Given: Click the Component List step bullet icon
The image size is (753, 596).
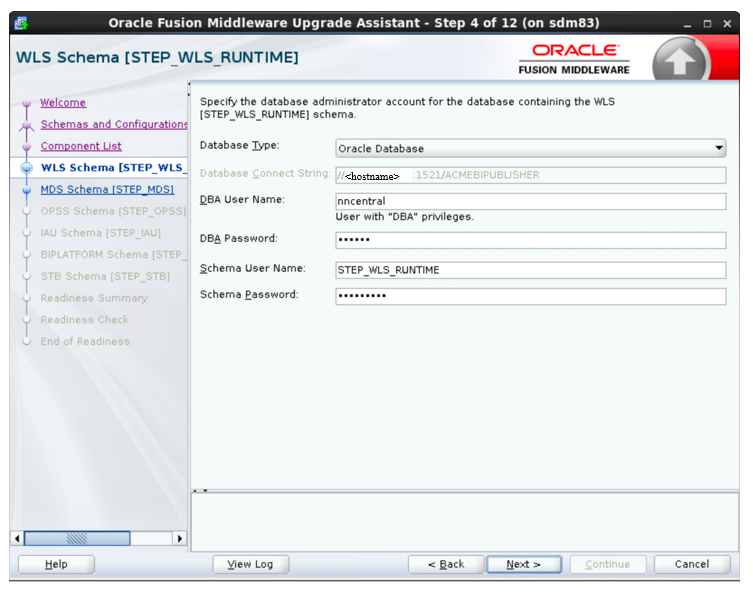Looking at the screenshot, I should (x=27, y=146).
